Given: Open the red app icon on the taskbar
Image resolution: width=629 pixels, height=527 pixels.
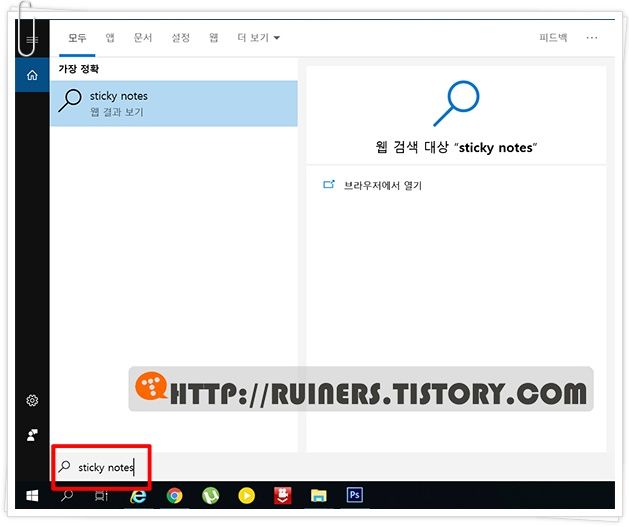Looking at the screenshot, I should tap(282, 496).
